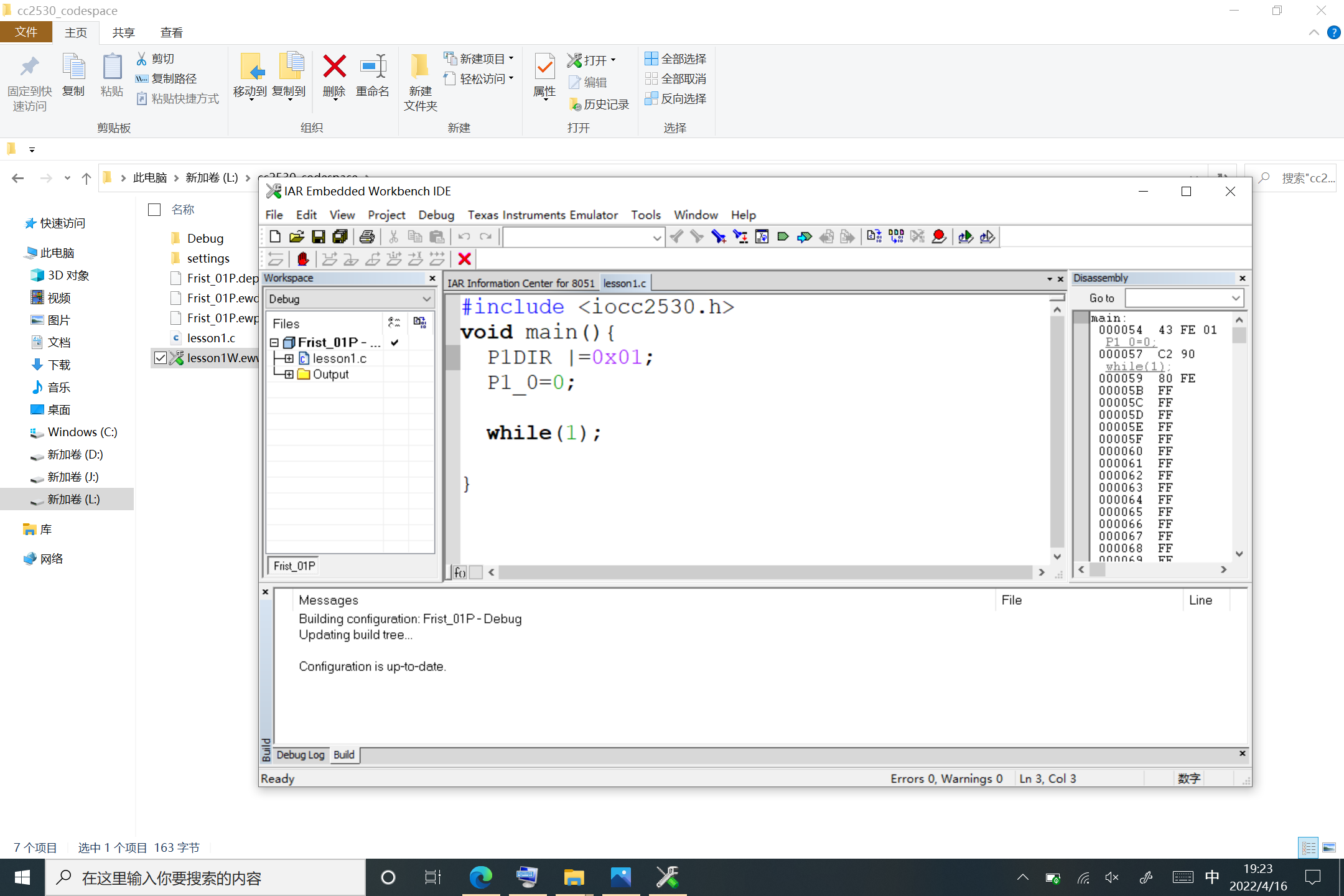The image size is (1344, 896).
Task: Open the editor tab list dropdown arrow
Action: (x=1050, y=279)
